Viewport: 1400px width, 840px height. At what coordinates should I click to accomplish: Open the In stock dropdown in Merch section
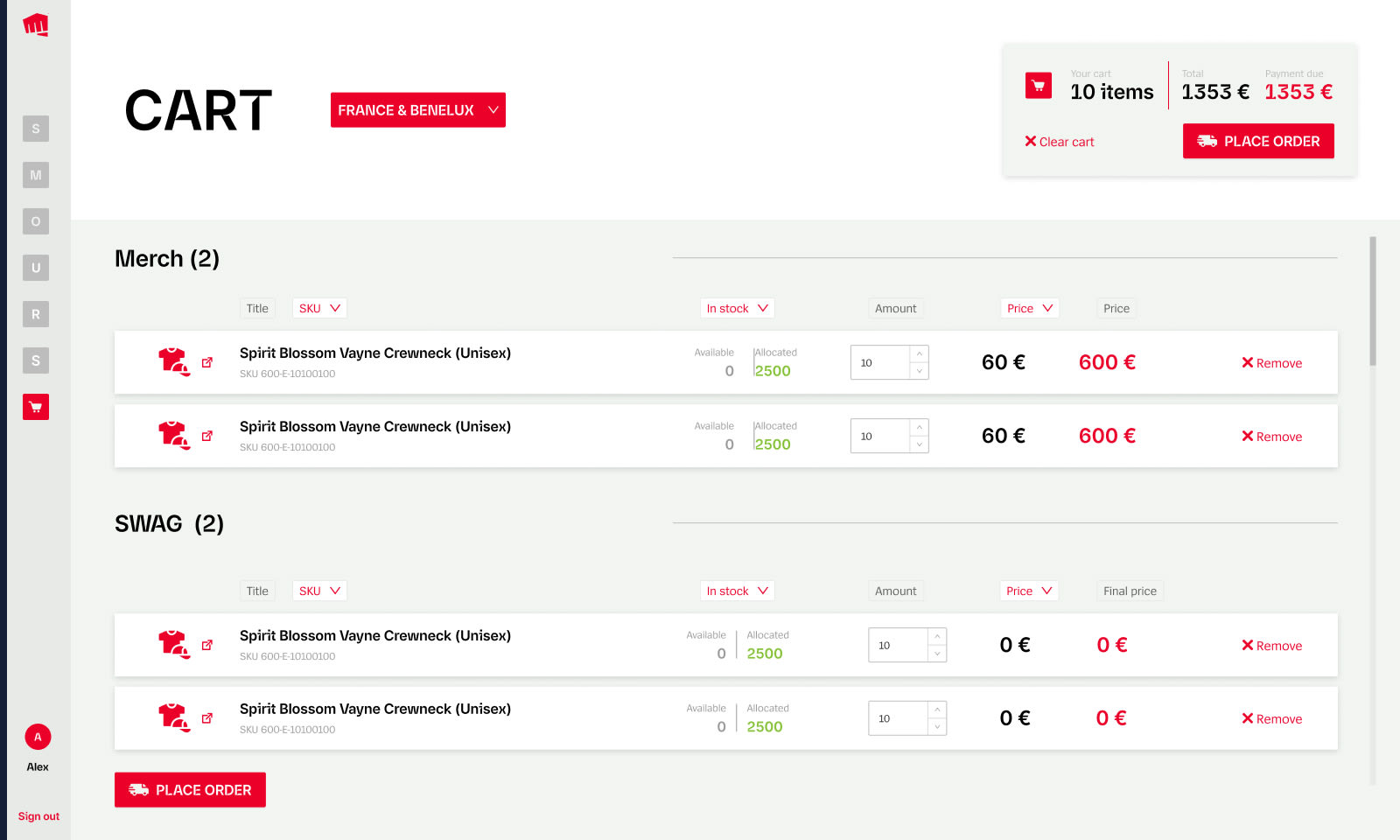click(x=737, y=308)
